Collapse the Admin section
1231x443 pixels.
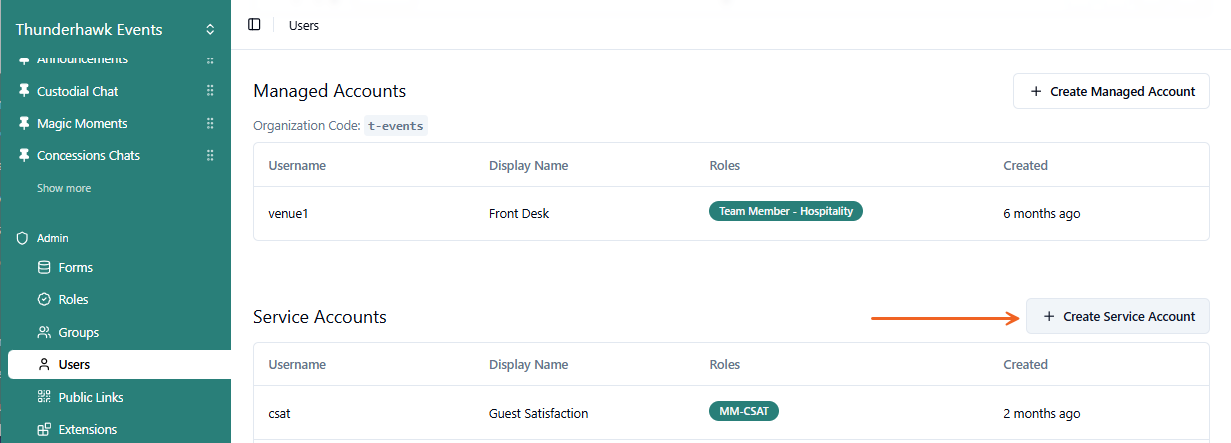click(52, 238)
